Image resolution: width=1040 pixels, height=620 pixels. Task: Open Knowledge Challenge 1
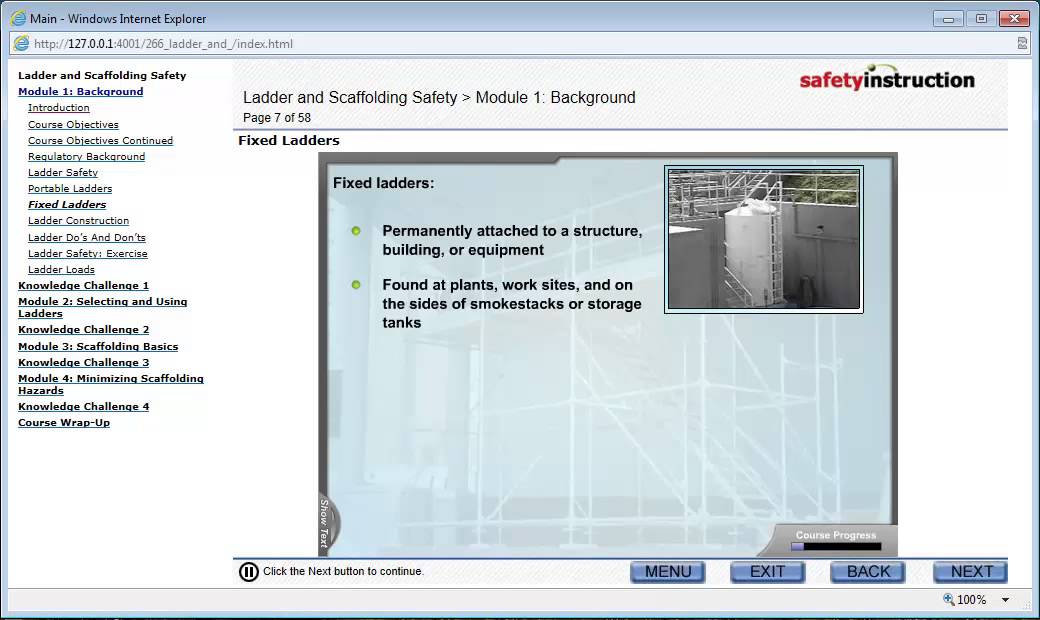coord(84,285)
